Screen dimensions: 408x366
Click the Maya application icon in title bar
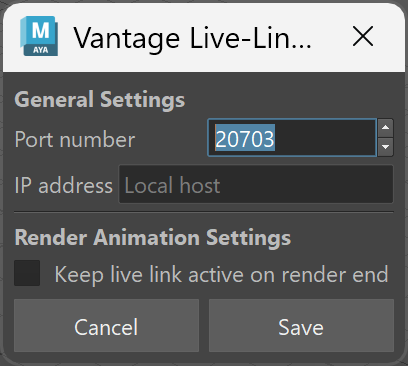(39, 36)
